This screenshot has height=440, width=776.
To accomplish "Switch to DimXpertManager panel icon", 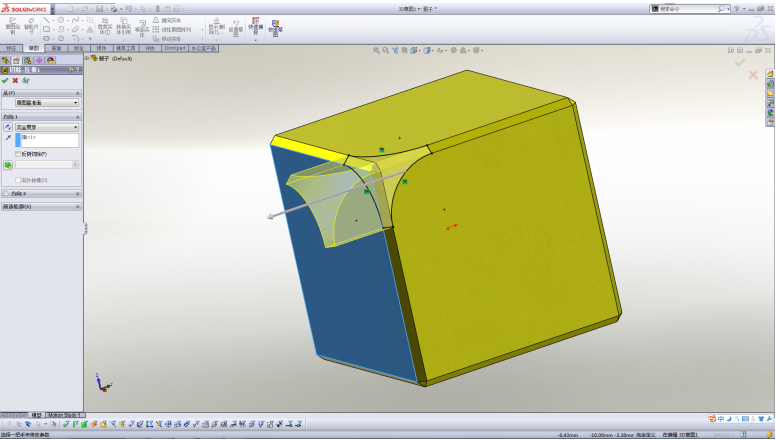I will [x=39, y=60].
